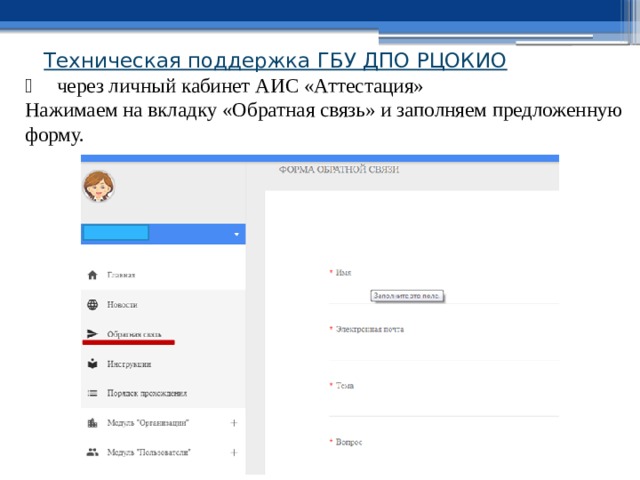Open the Главная menu item

[121, 275]
